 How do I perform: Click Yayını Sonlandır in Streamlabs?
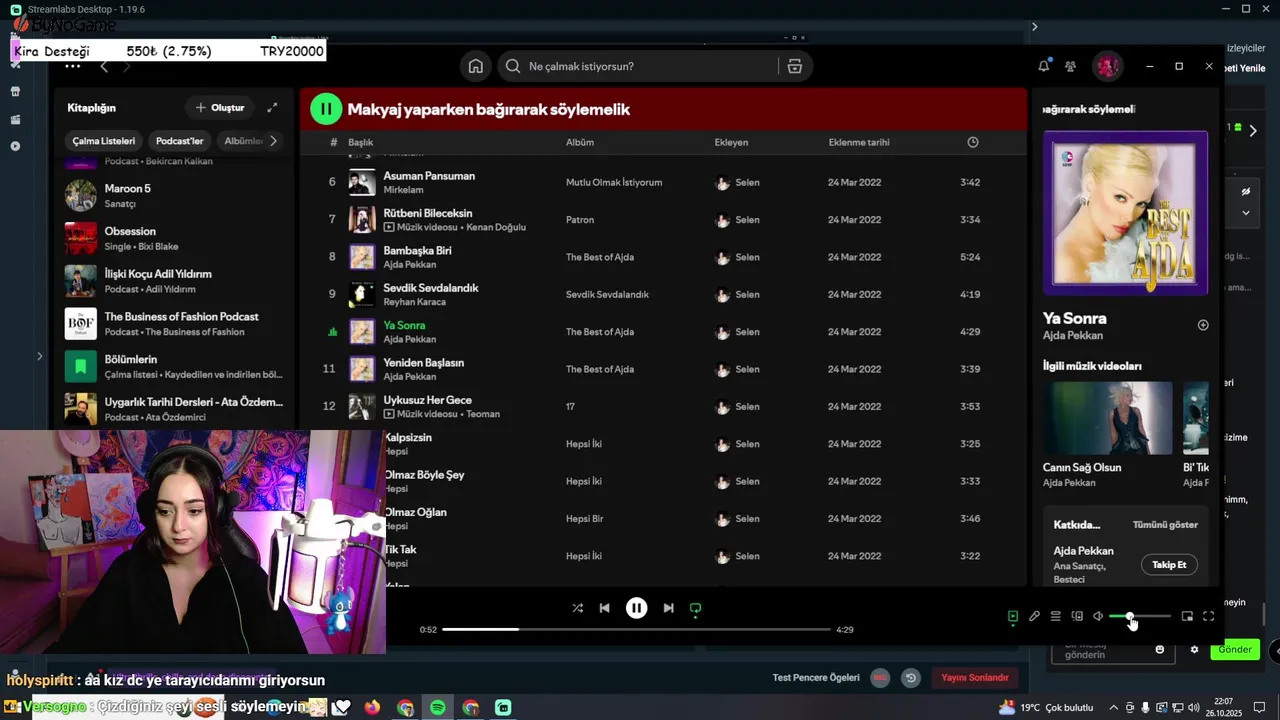(x=975, y=677)
